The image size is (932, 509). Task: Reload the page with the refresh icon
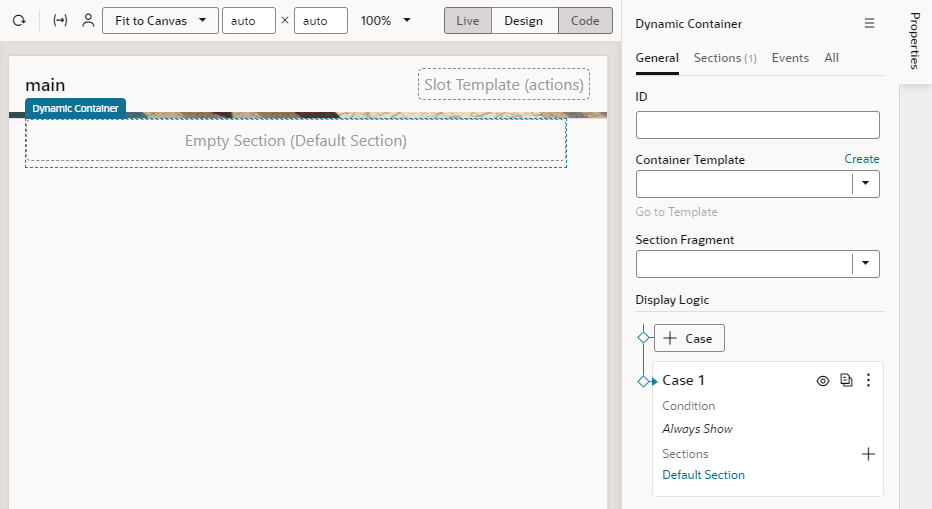(x=19, y=21)
